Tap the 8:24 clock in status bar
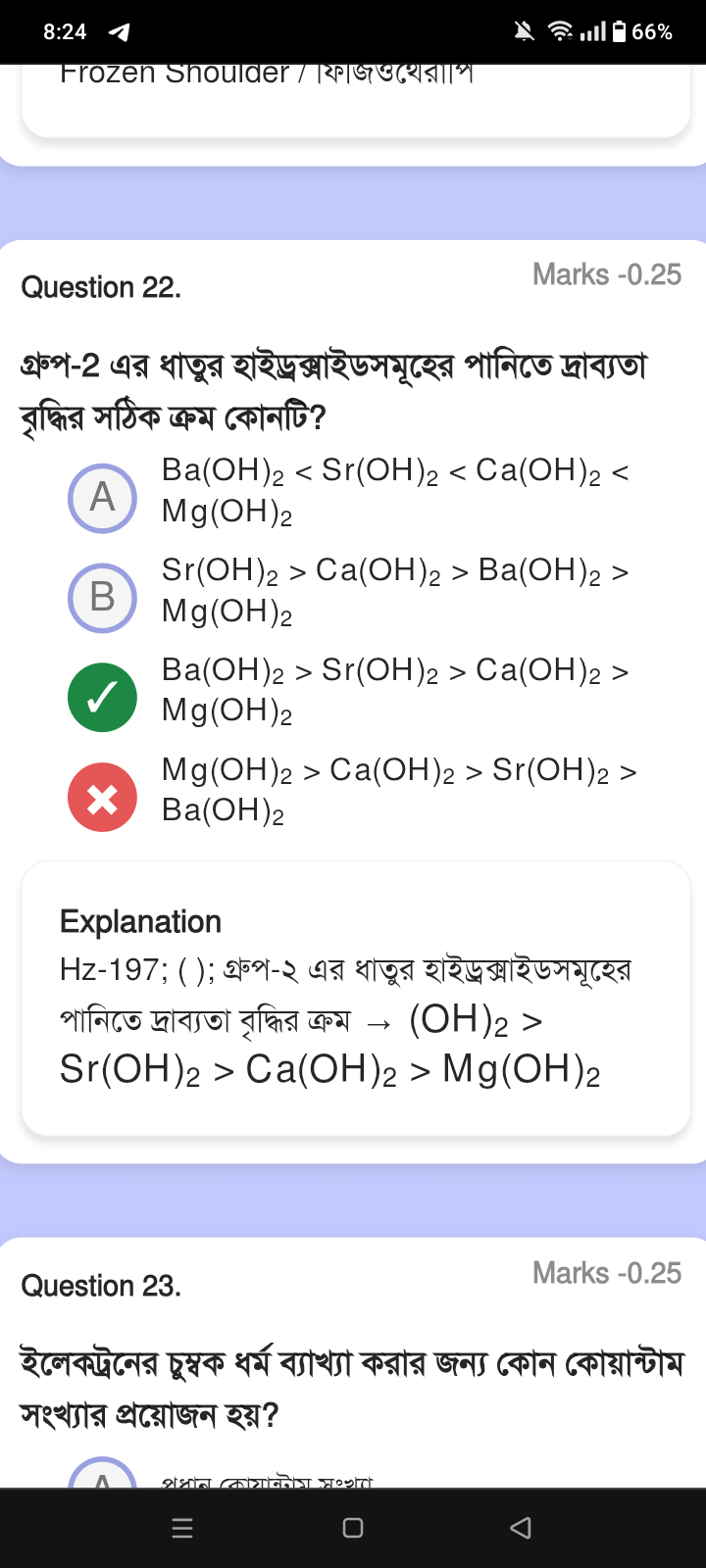This screenshot has height=1568, width=706. point(65,31)
